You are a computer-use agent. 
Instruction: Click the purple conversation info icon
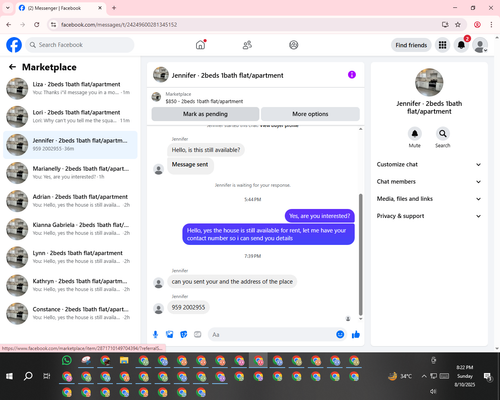352,75
